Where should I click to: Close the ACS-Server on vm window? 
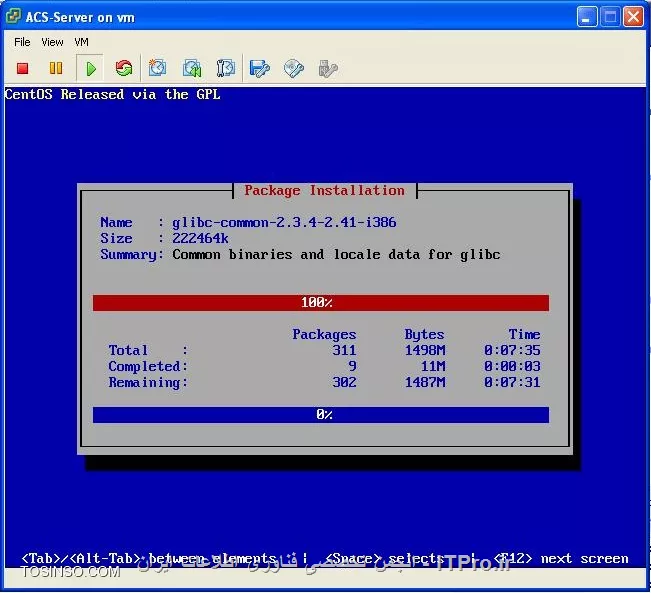[633, 17]
